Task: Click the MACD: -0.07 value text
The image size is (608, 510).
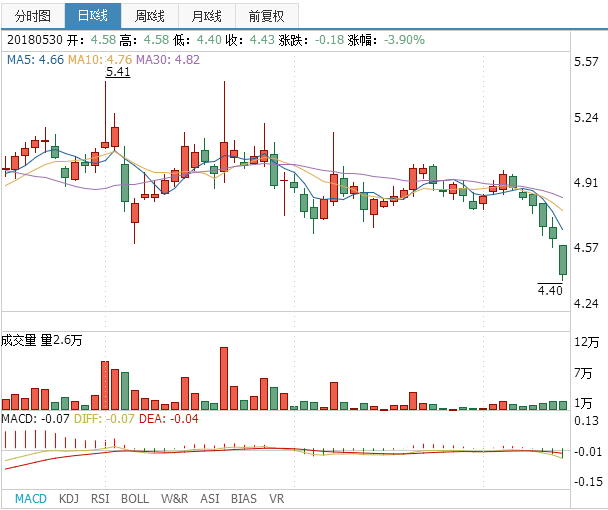Action: [x=36, y=419]
